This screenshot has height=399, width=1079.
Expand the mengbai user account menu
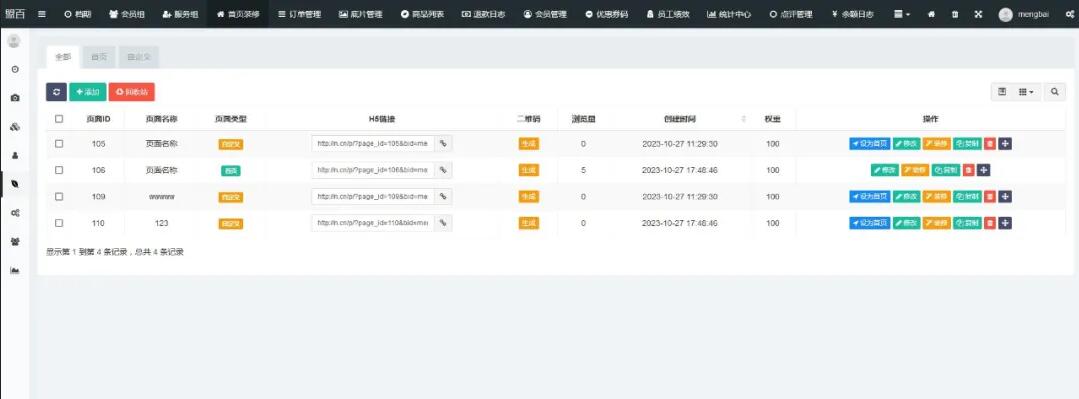[x=1025, y=14]
